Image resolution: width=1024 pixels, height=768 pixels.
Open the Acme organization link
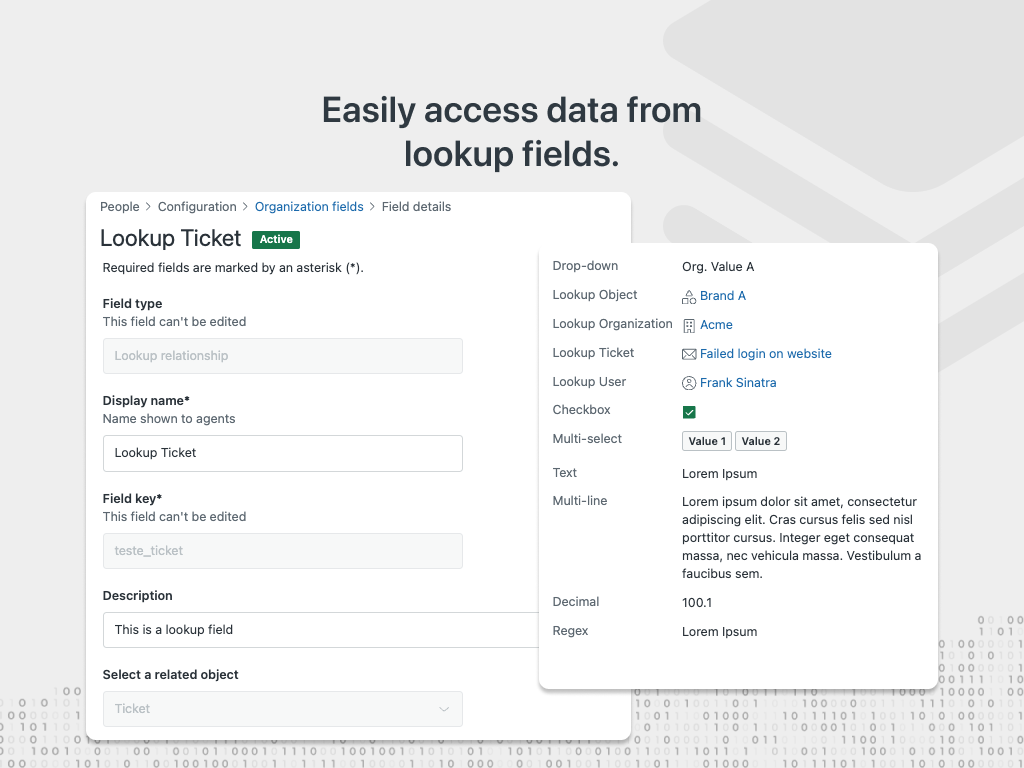[716, 325]
